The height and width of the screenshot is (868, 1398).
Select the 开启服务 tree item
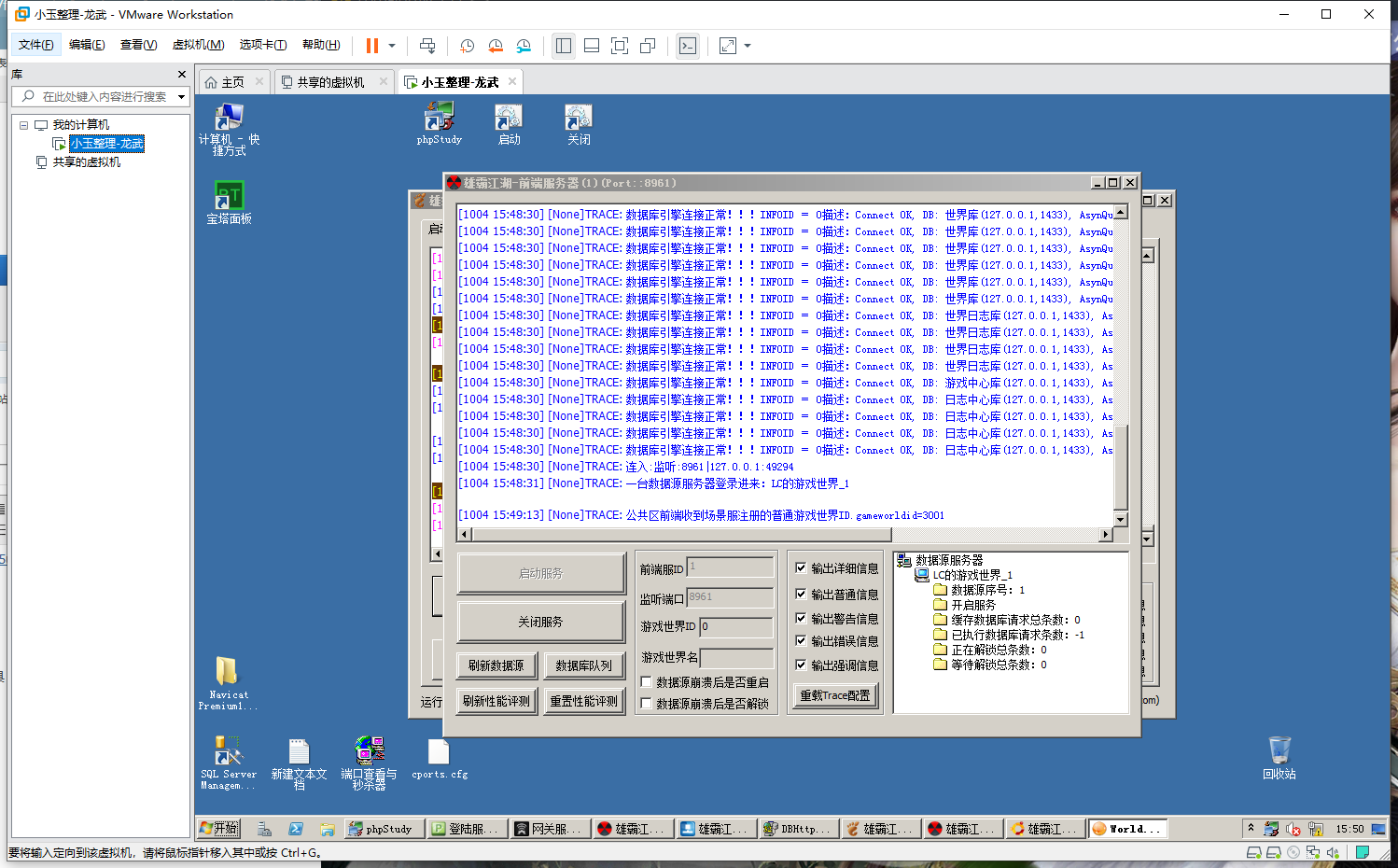point(973,605)
